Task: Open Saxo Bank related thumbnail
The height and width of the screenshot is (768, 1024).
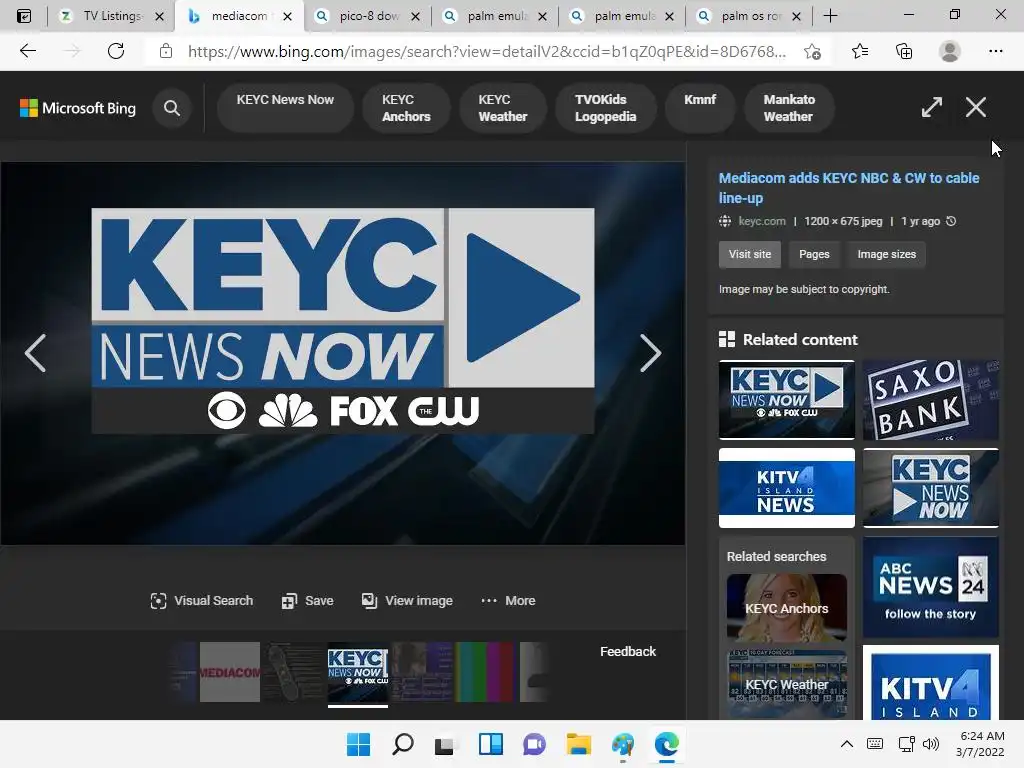Action: tap(931, 400)
